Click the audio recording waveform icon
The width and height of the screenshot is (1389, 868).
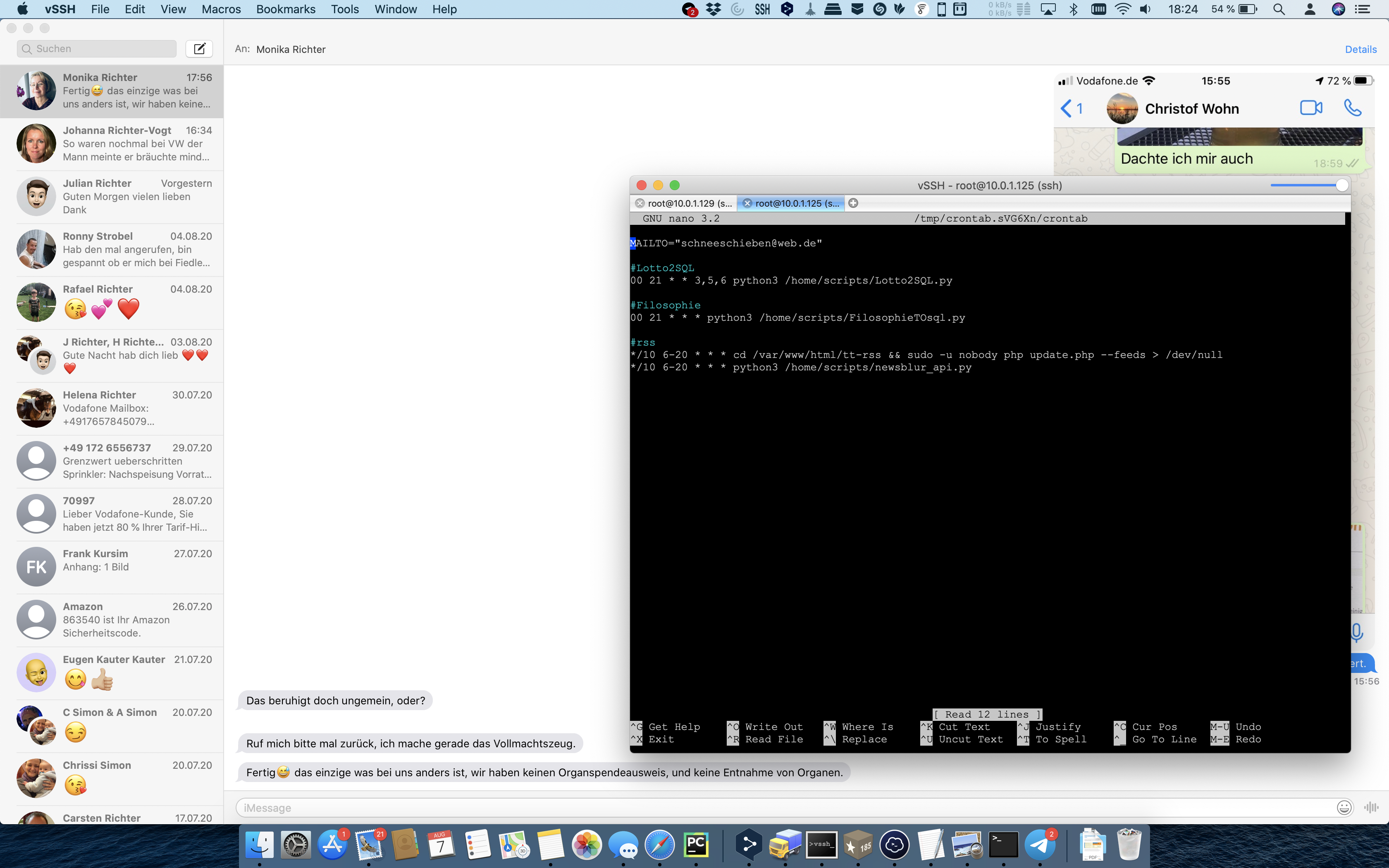[1371, 808]
